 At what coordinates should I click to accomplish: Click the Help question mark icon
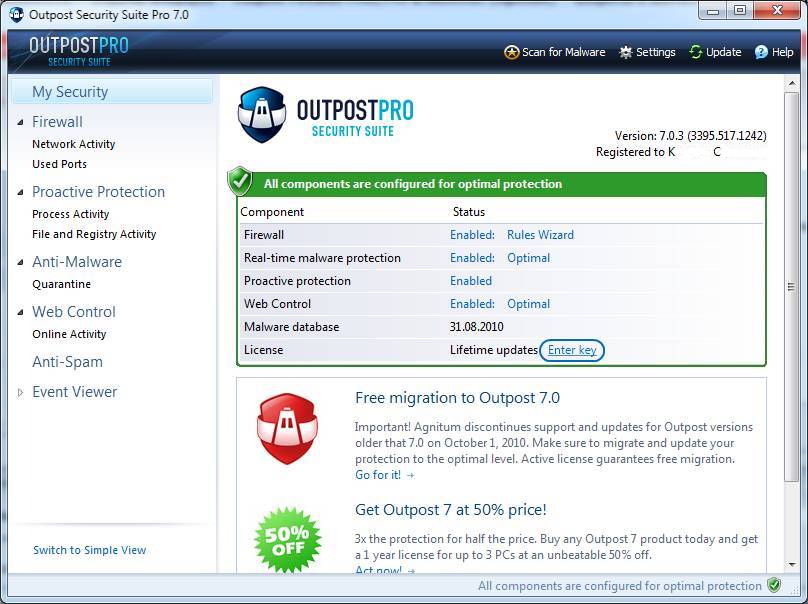click(761, 52)
